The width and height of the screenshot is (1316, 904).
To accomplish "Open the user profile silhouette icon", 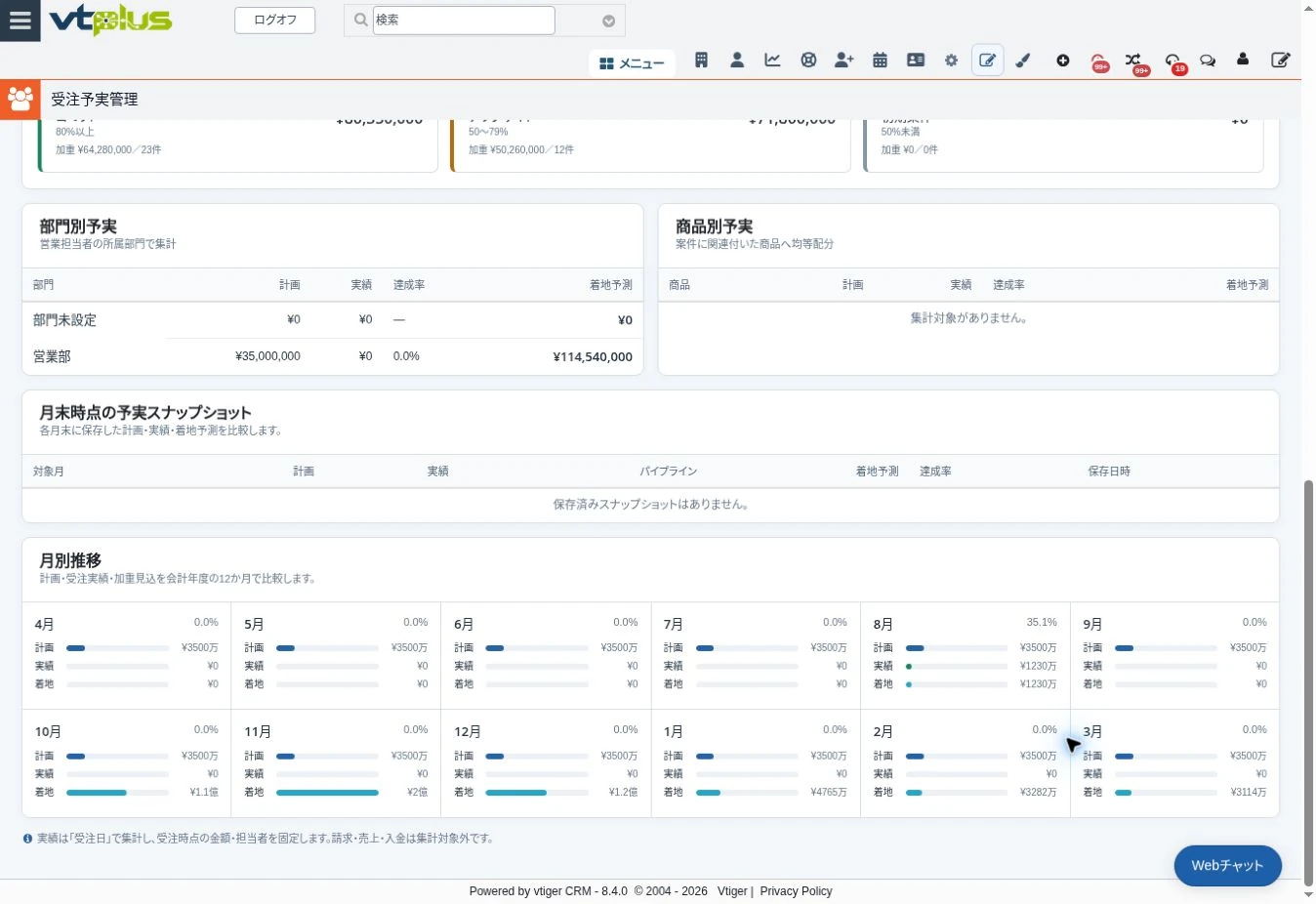I will point(1243,60).
